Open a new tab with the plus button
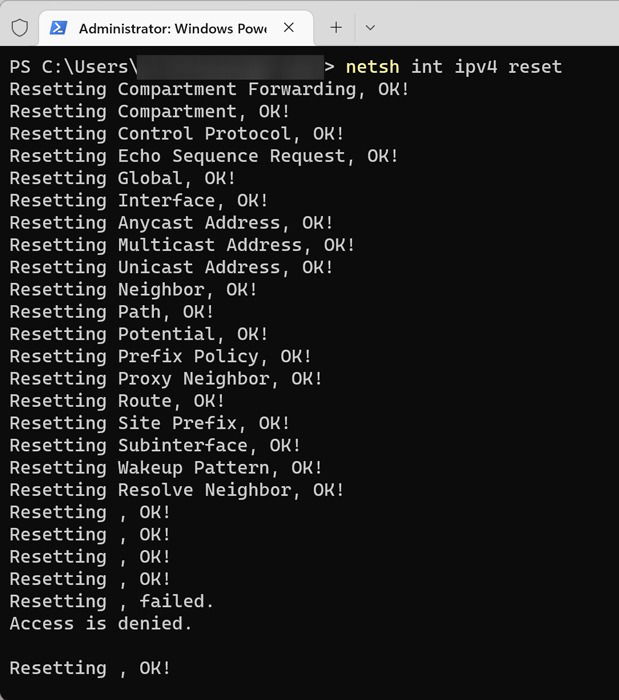Image resolution: width=619 pixels, height=700 pixels. [x=336, y=28]
